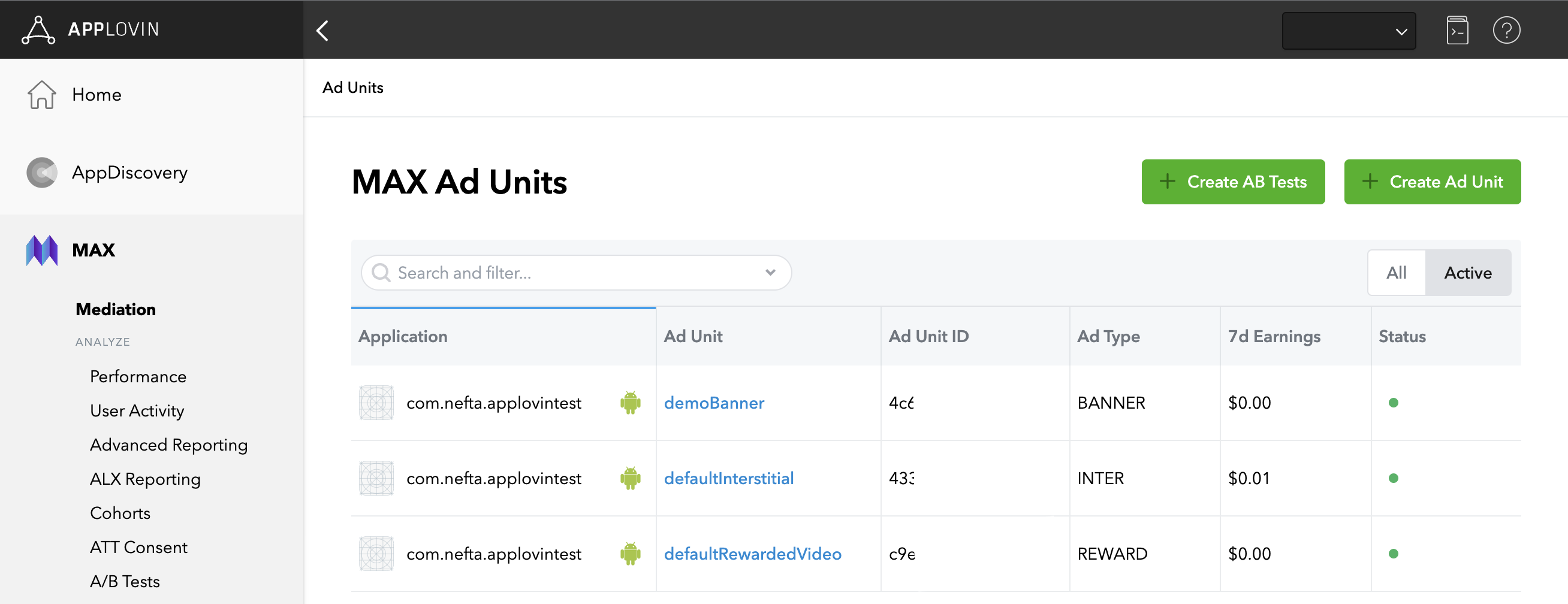This screenshot has width=1568, height=604.
Task: Click the Android icon in demoBanner row
Action: click(x=630, y=403)
